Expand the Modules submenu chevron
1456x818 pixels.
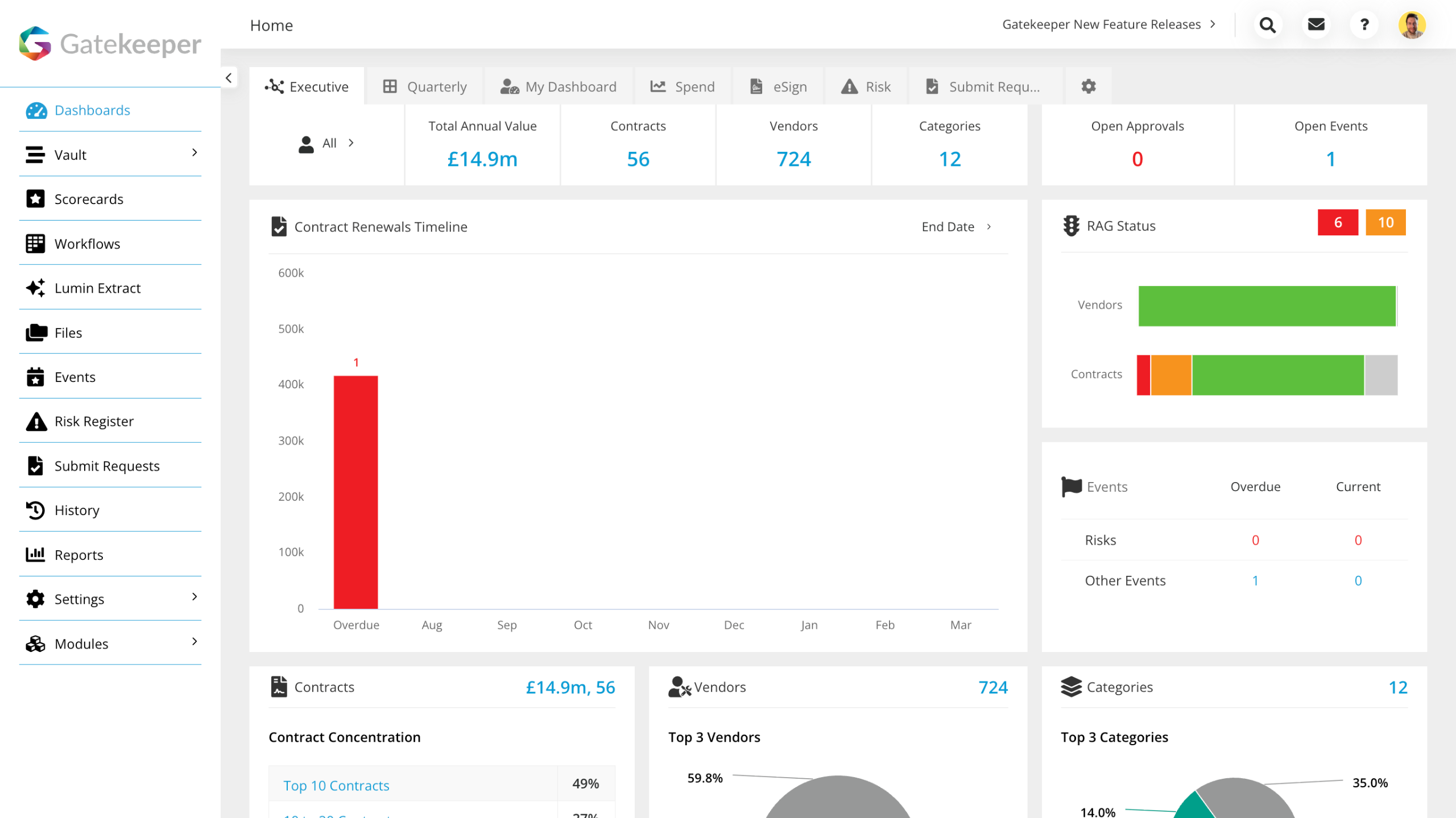(x=195, y=641)
